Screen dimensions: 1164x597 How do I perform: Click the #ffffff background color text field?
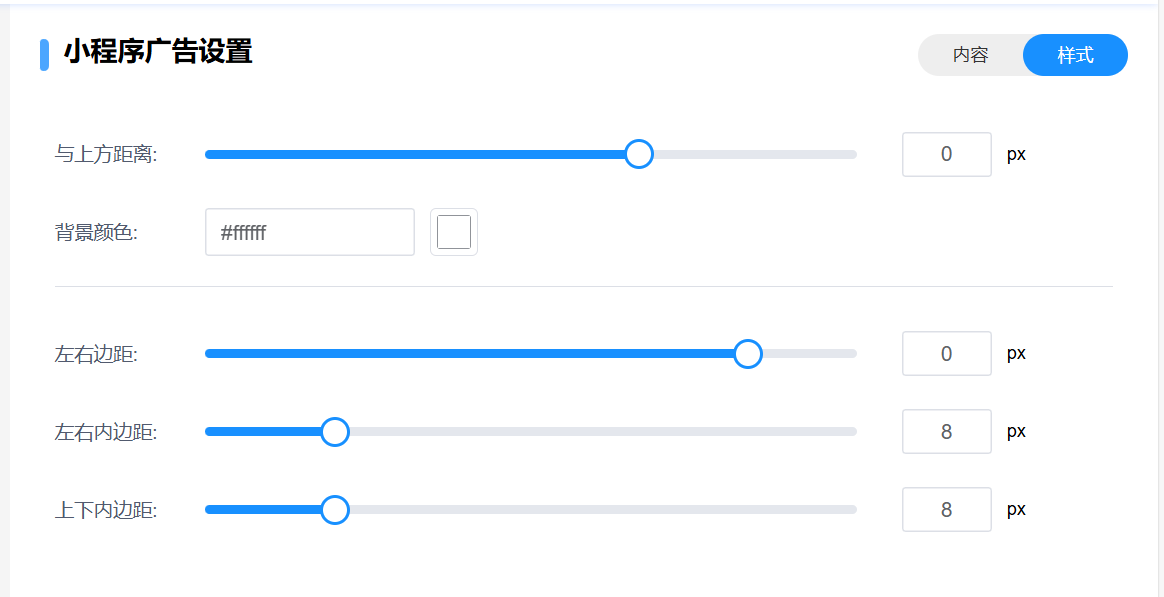(309, 232)
